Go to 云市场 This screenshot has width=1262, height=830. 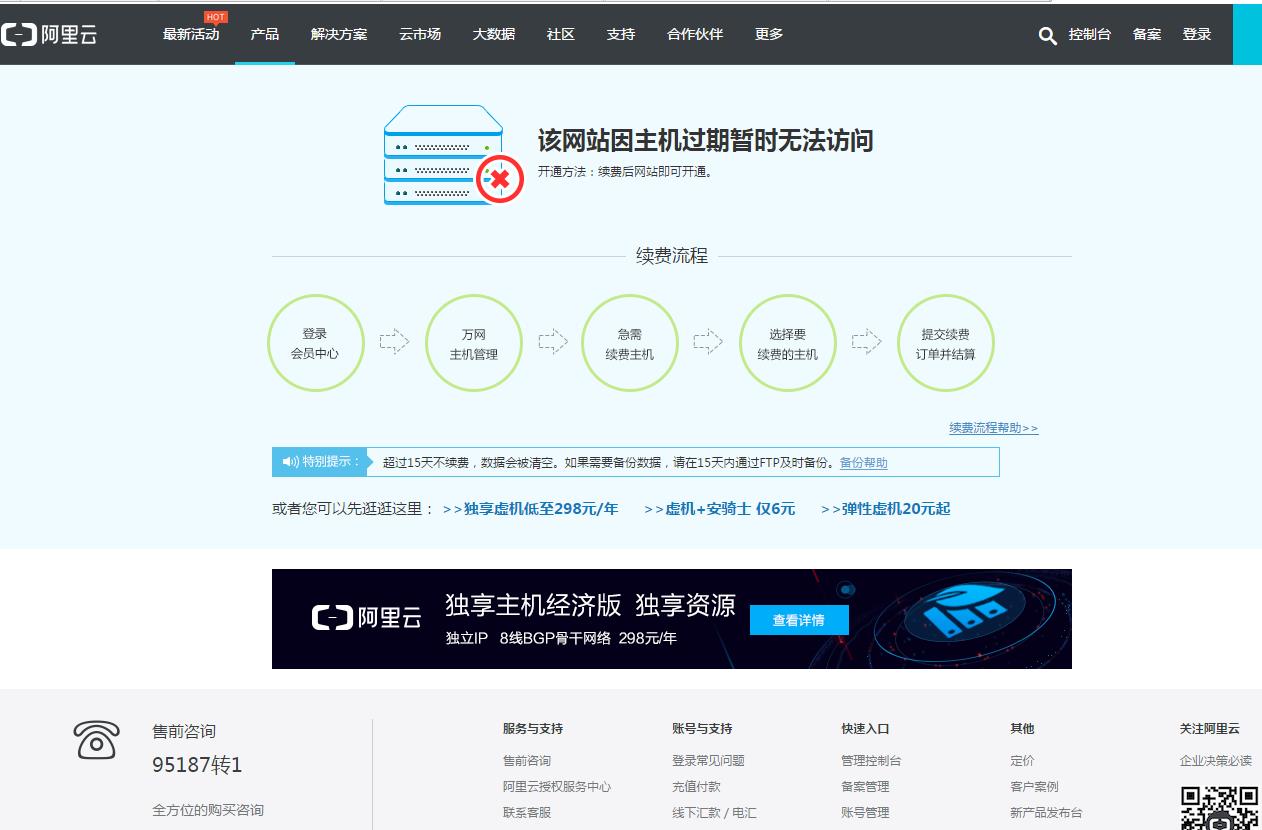[420, 34]
